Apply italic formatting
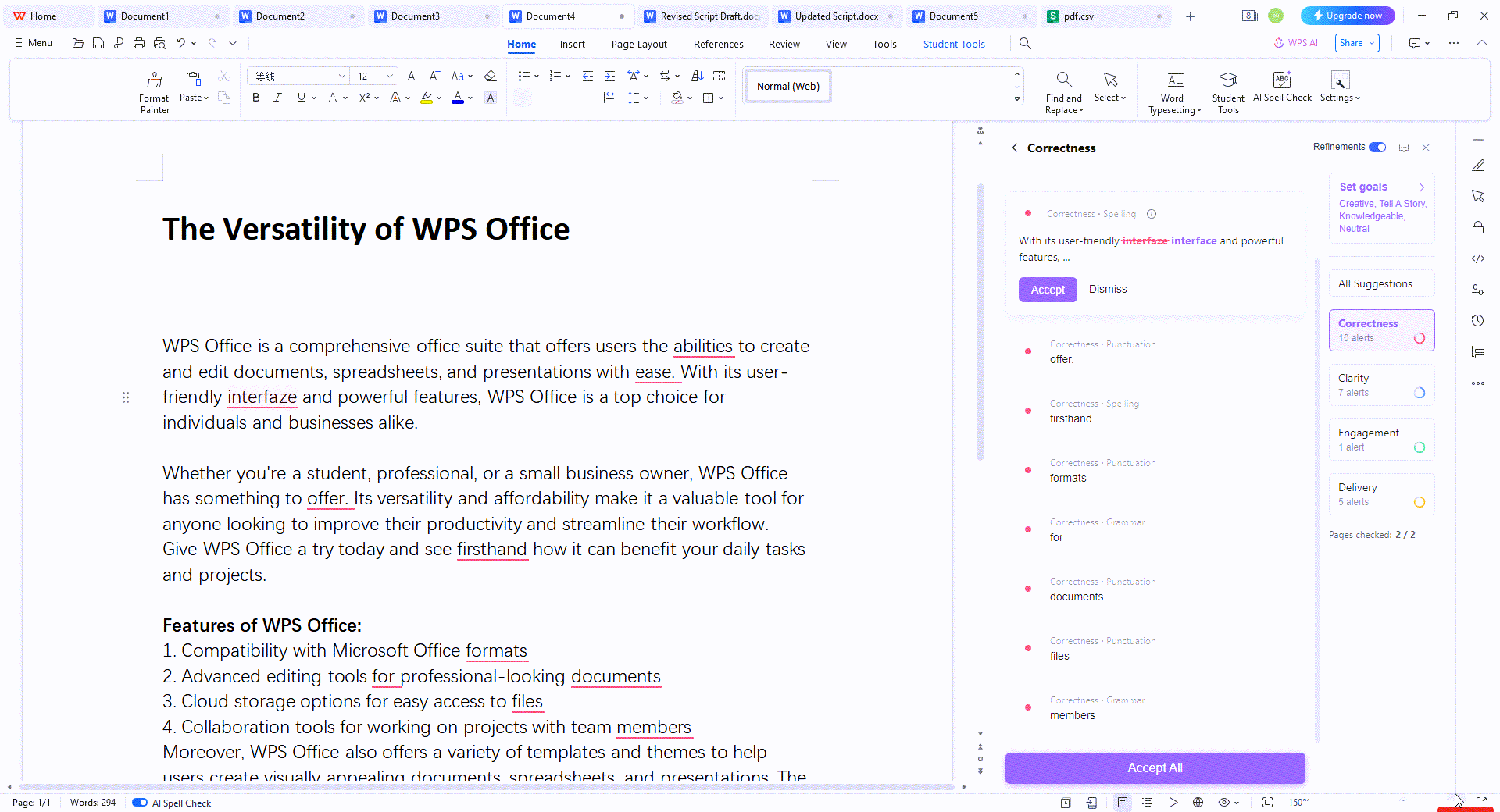 (x=277, y=98)
